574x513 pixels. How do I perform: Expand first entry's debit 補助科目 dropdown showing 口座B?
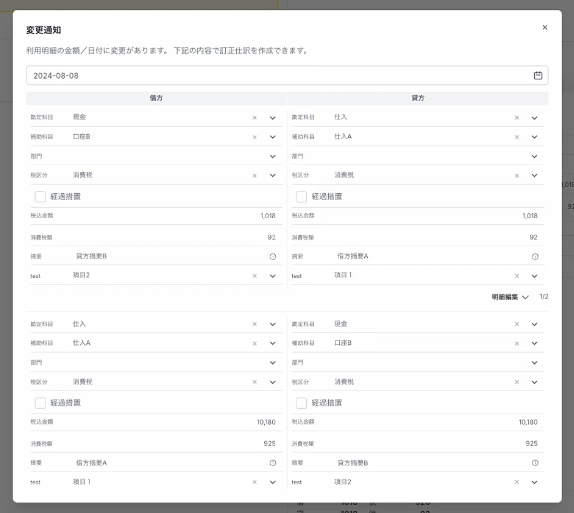[x=273, y=137]
